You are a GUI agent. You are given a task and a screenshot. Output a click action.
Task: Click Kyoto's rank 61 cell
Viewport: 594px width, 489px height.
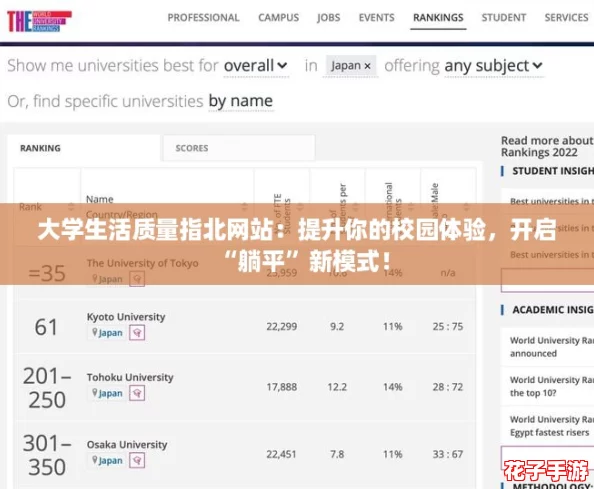(46, 327)
